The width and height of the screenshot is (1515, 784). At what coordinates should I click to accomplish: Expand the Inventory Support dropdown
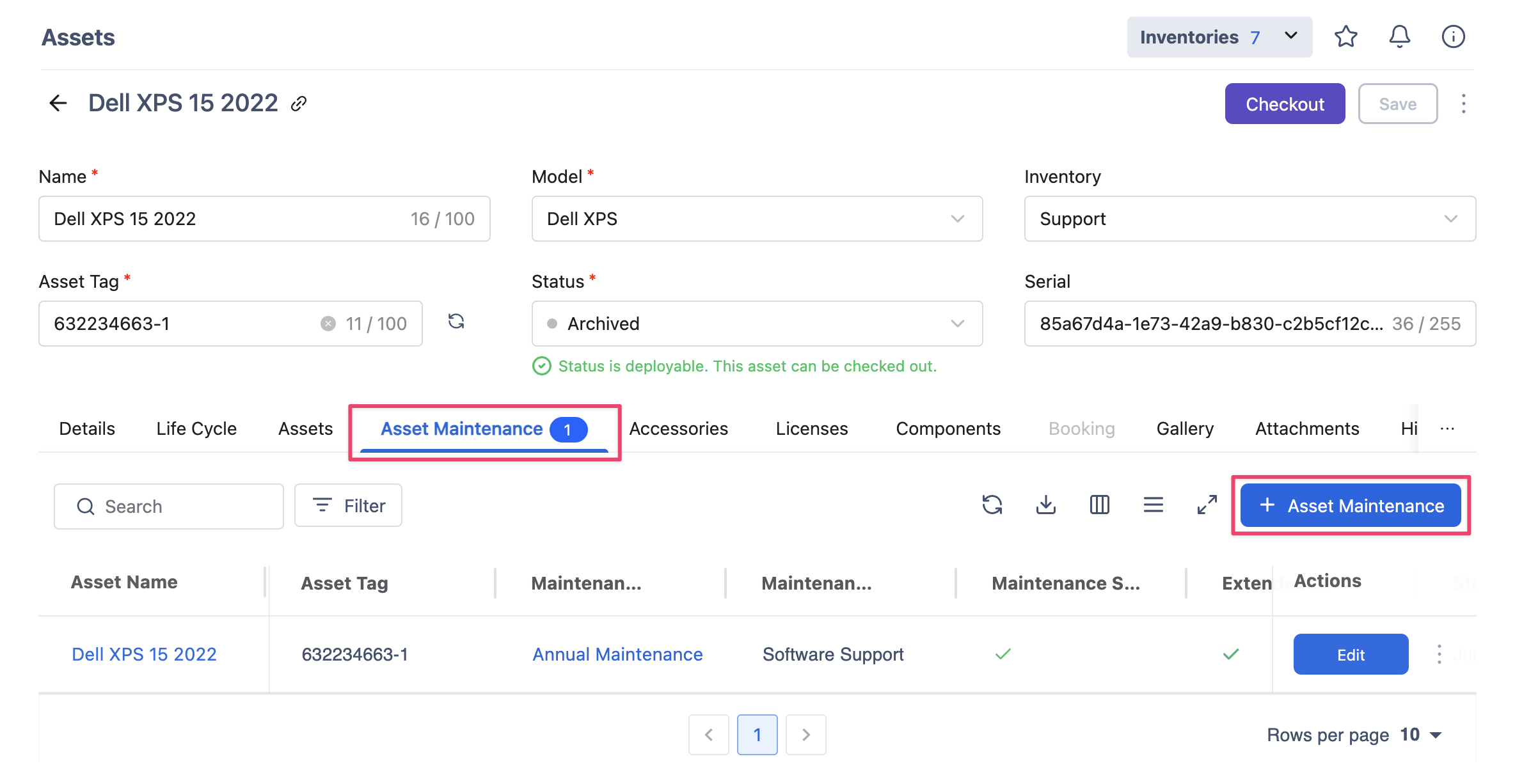click(x=1249, y=219)
